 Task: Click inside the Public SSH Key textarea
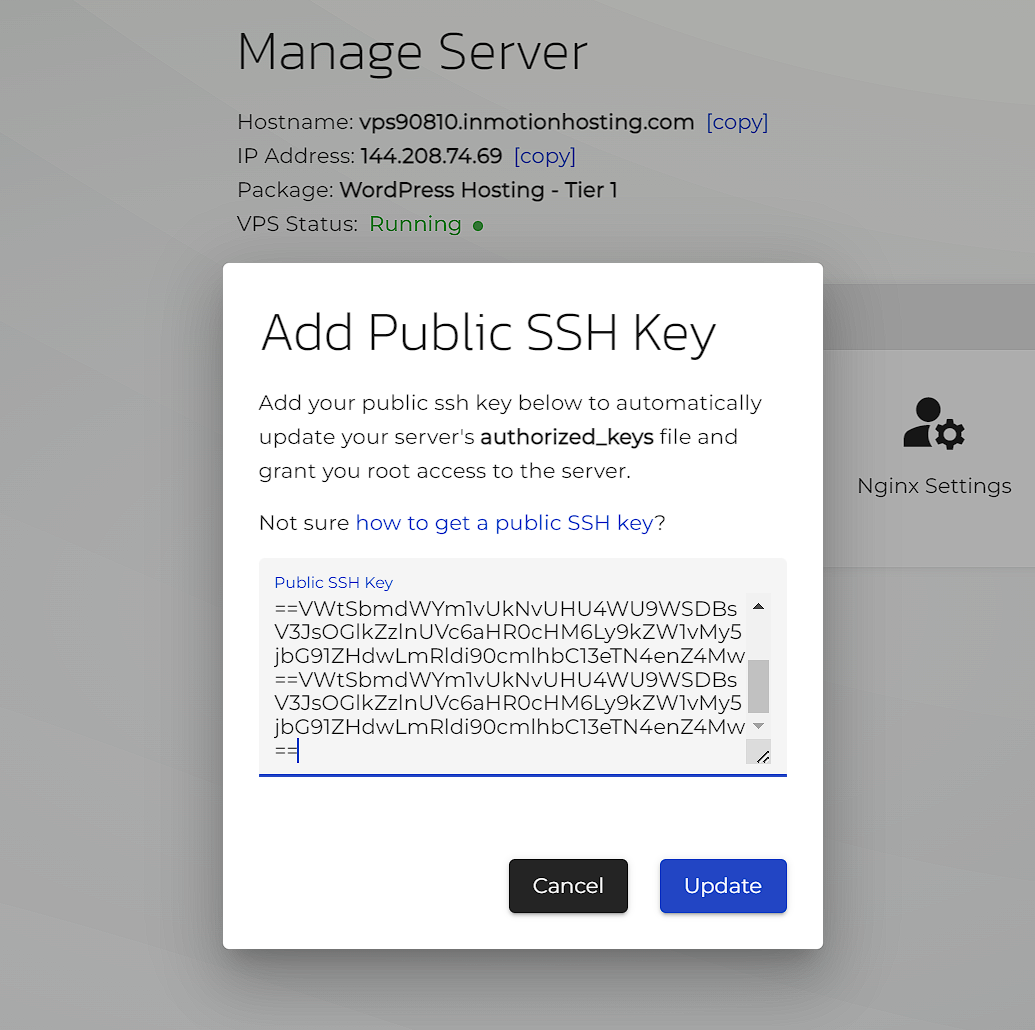pyautogui.click(x=508, y=680)
